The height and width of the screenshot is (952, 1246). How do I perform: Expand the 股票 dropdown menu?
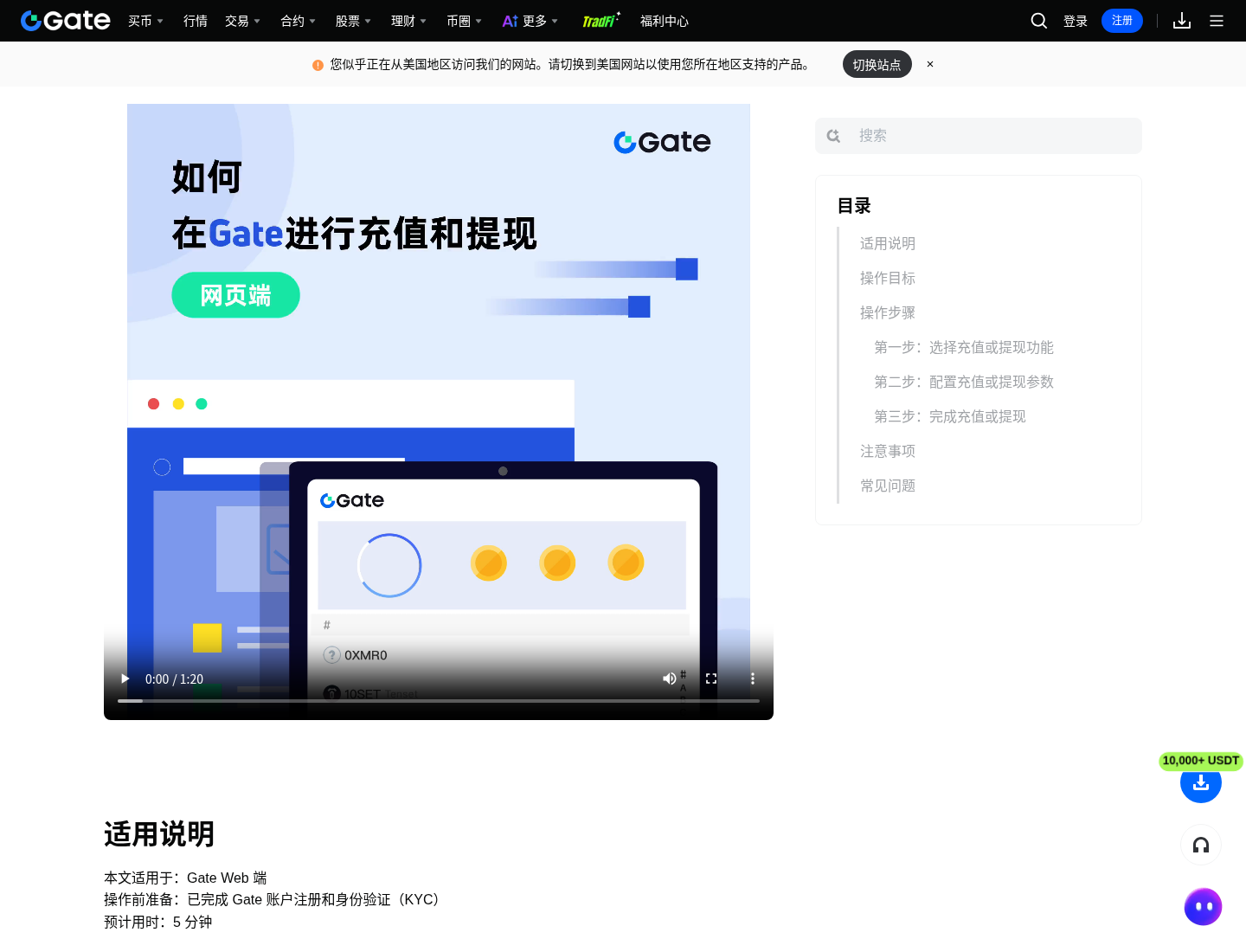(x=353, y=21)
